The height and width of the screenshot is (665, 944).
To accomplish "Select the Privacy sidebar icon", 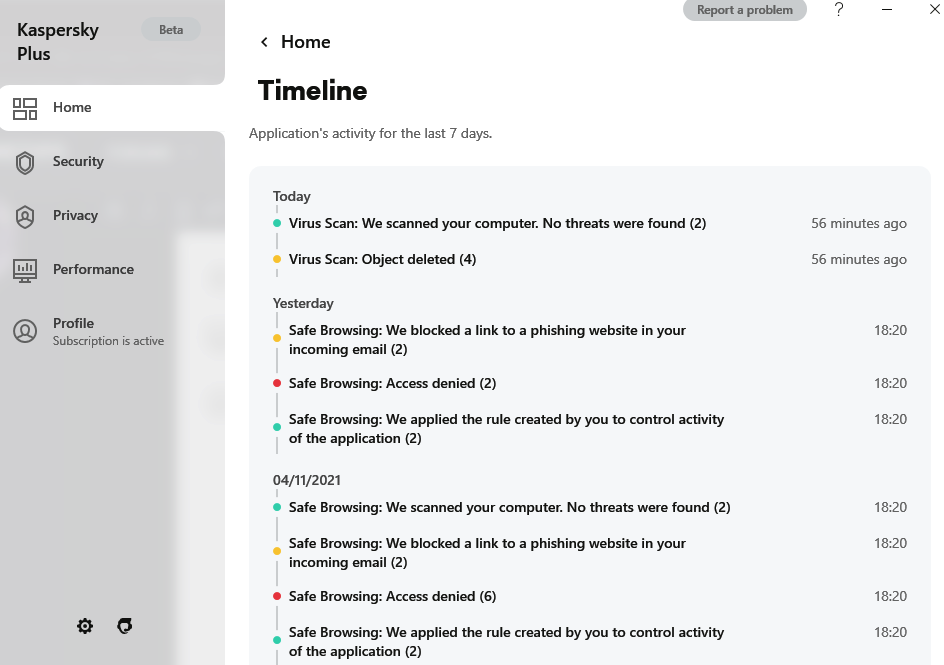I will (25, 216).
